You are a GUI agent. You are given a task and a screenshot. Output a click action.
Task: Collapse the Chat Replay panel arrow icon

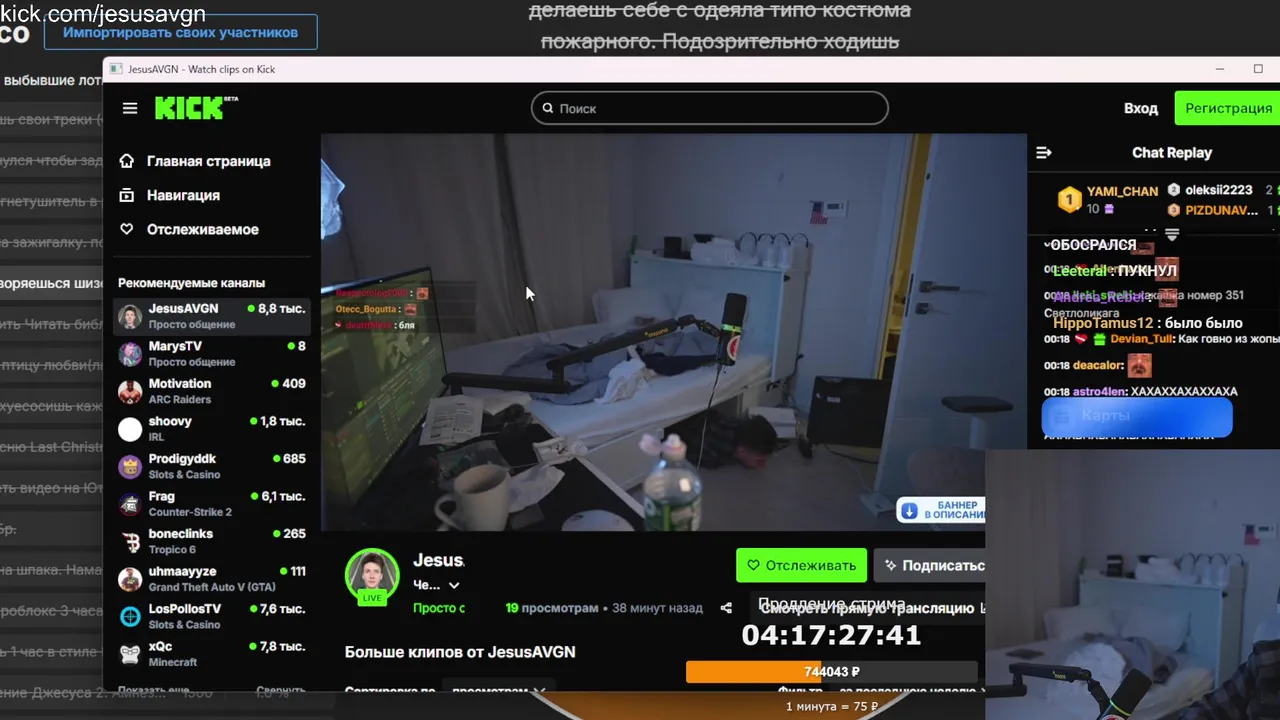click(1044, 153)
